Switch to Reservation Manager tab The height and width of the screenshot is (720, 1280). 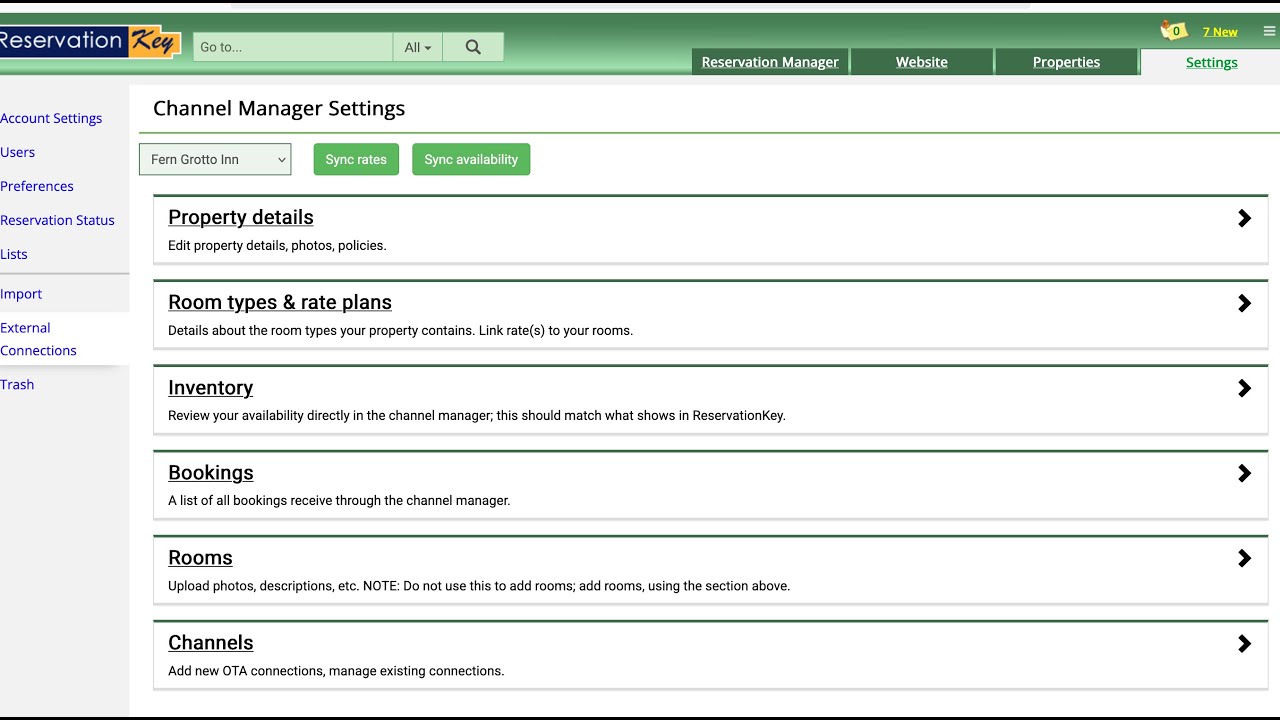click(770, 62)
